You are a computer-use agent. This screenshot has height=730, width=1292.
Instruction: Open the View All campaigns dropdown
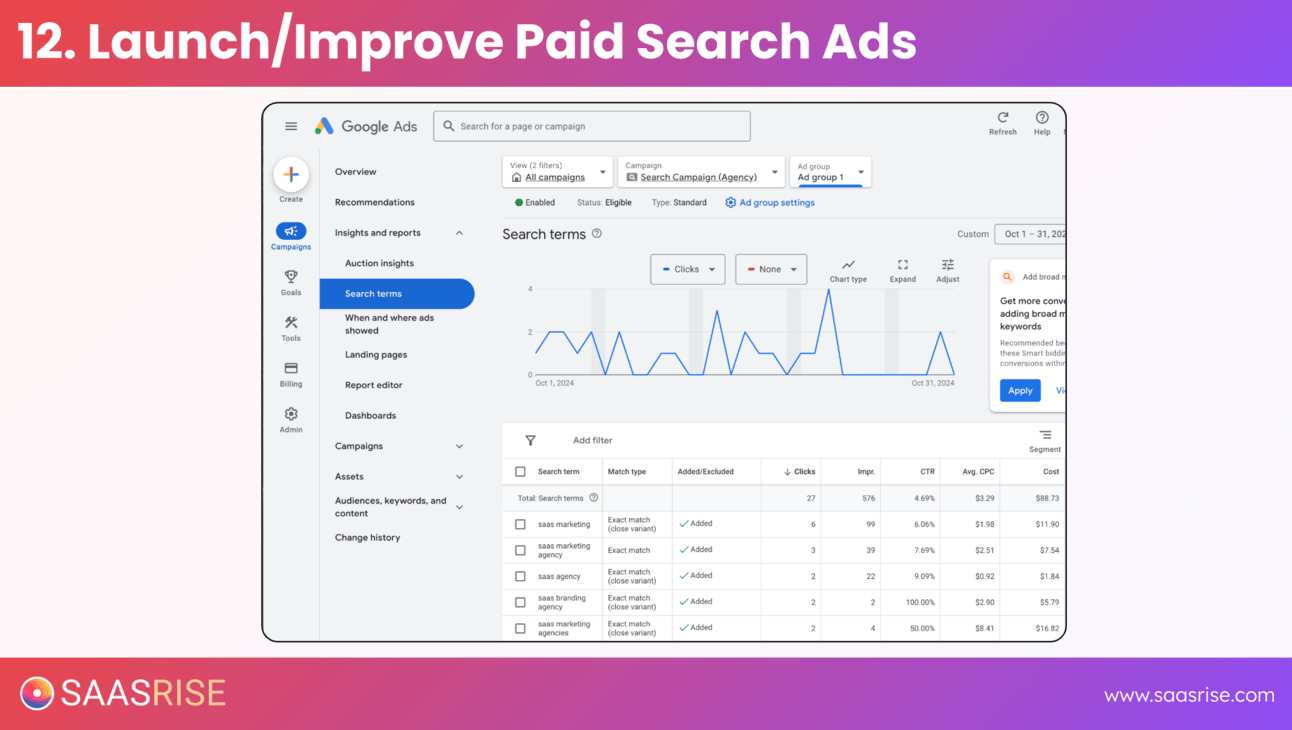[558, 172]
